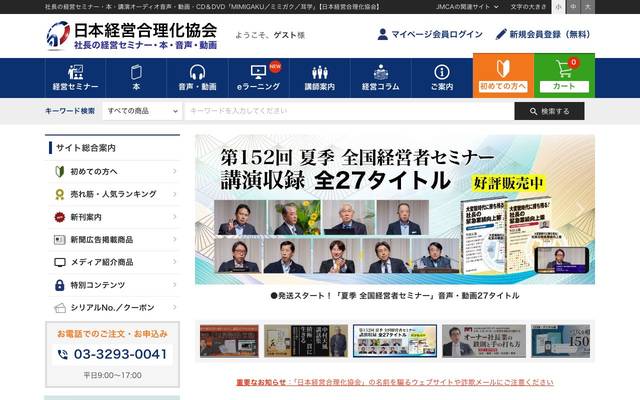Image resolution: width=640 pixels, height=400 pixels.
Task: Open the 音声・動画 headphones icon
Action: click(x=197, y=72)
